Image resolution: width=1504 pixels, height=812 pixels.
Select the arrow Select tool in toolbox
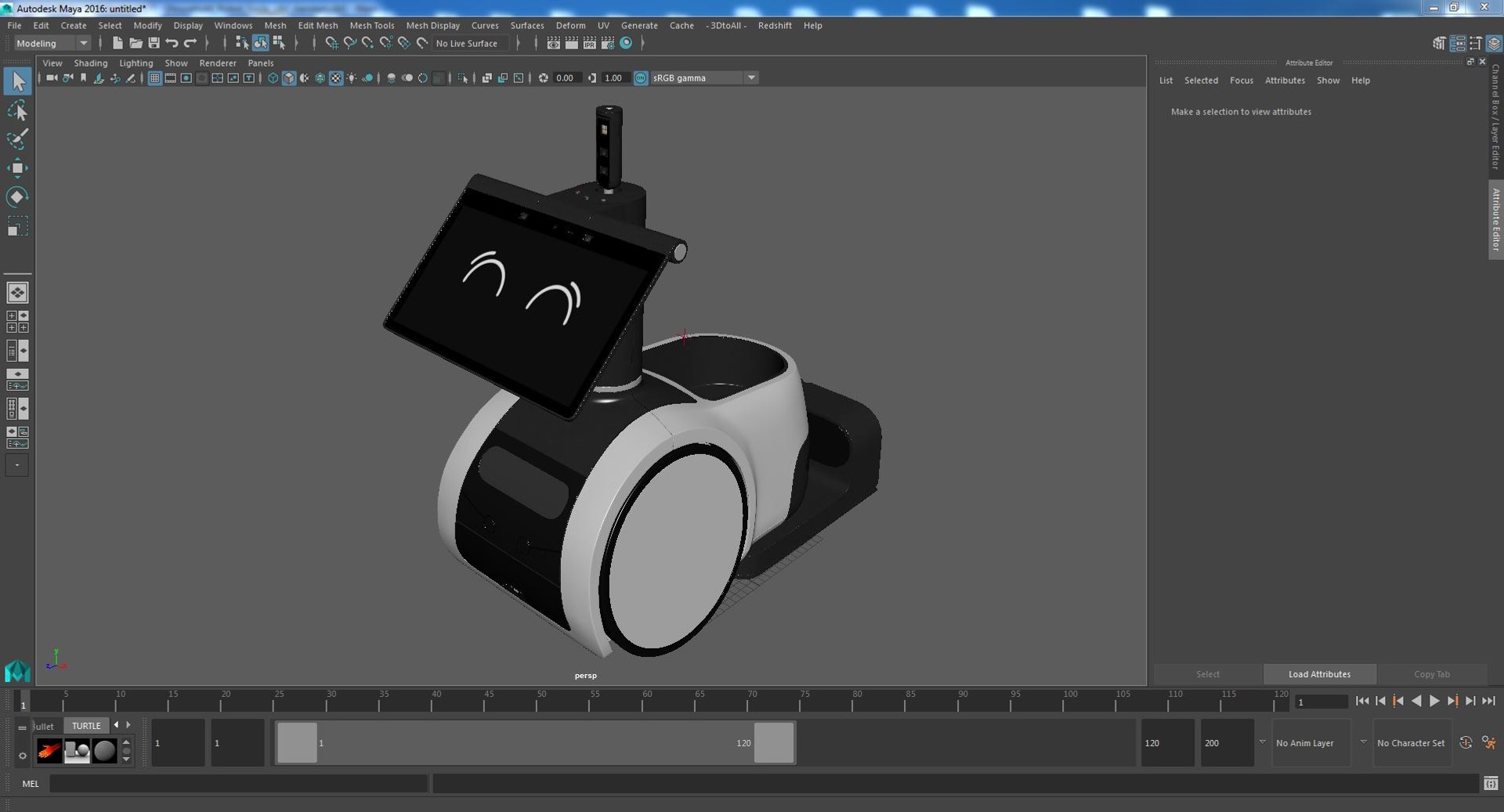pos(17,81)
